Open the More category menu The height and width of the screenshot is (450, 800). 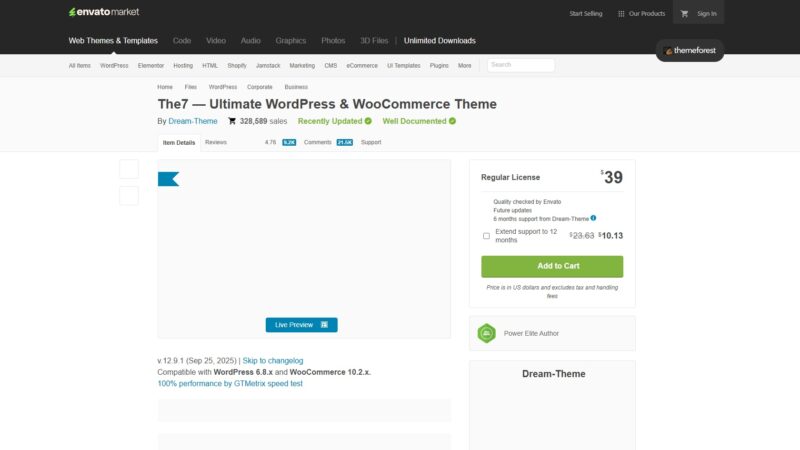click(464, 65)
